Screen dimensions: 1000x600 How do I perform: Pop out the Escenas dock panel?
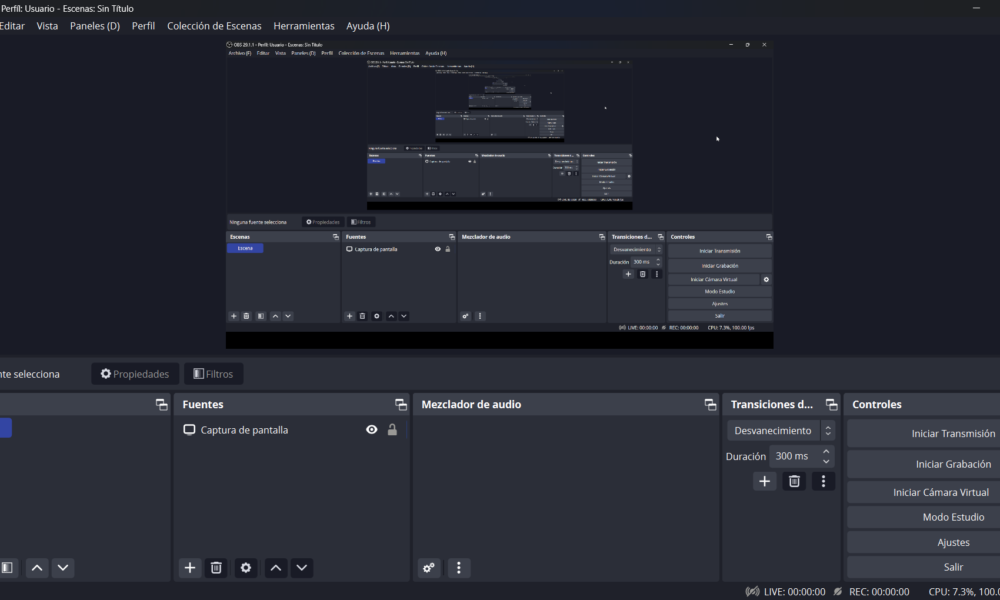161,404
